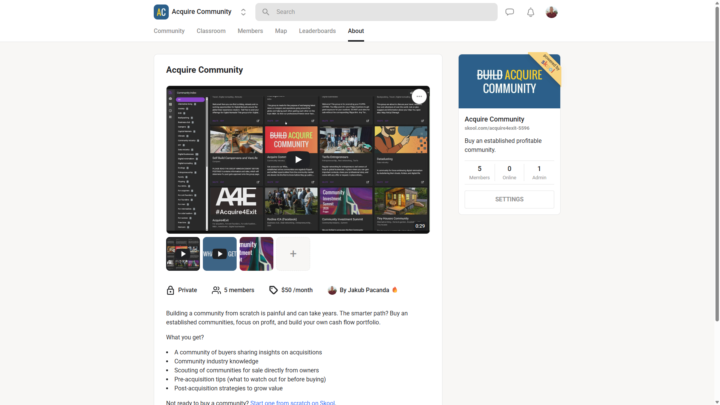Click the Acquire Community page heading
720x405 pixels.
(204, 70)
